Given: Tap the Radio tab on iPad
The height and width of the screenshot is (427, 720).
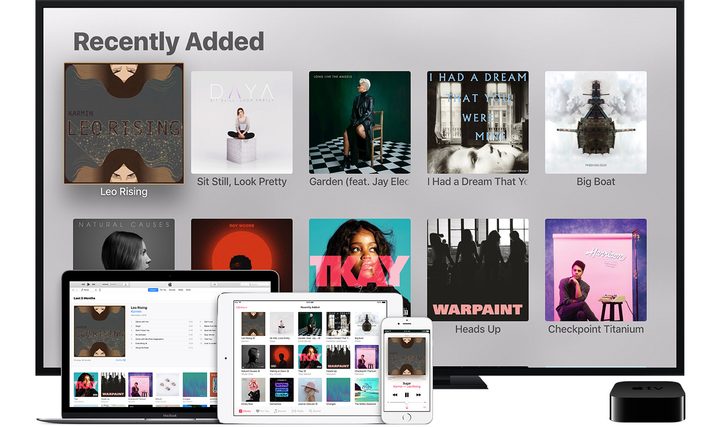Looking at the screenshot, I should tap(298, 411).
